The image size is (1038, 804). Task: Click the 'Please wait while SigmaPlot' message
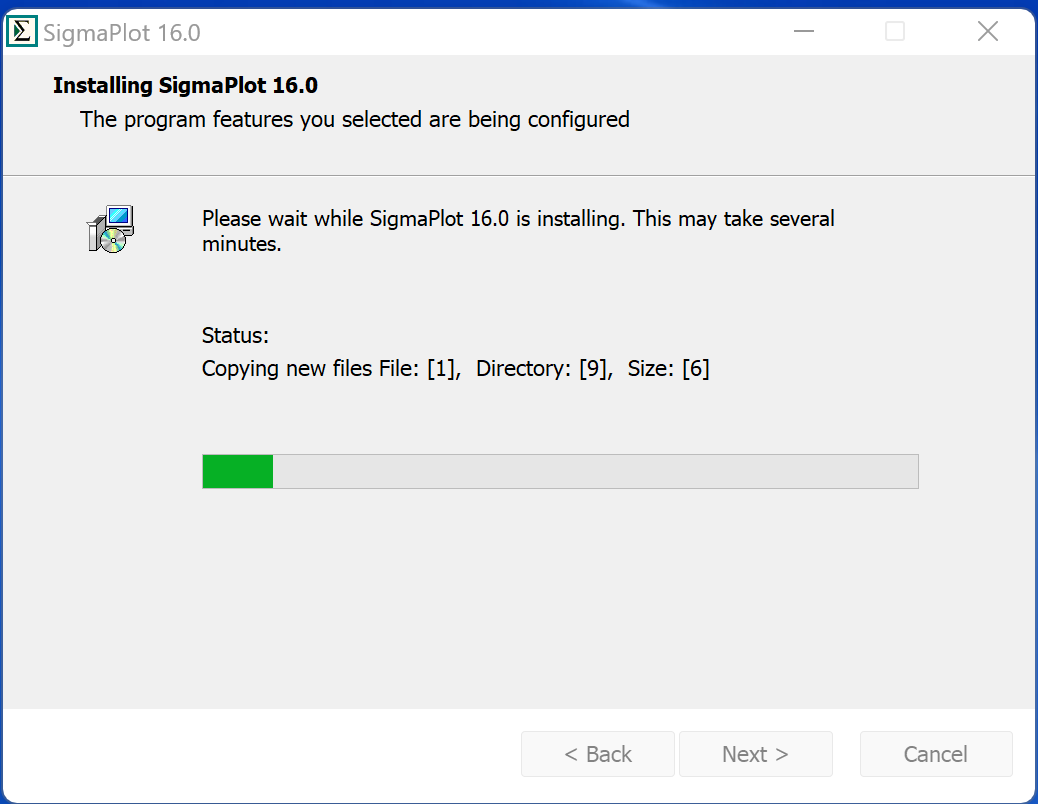(x=518, y=231)
